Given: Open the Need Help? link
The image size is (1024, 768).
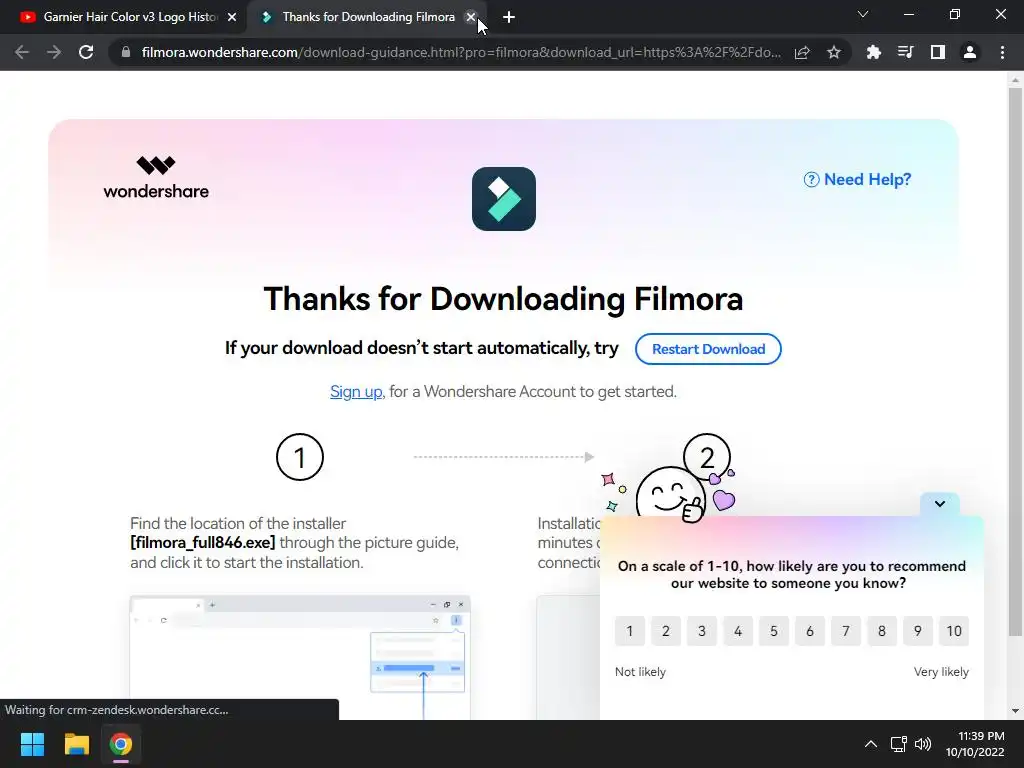Looking at the screenshot, I should (857, 179).
